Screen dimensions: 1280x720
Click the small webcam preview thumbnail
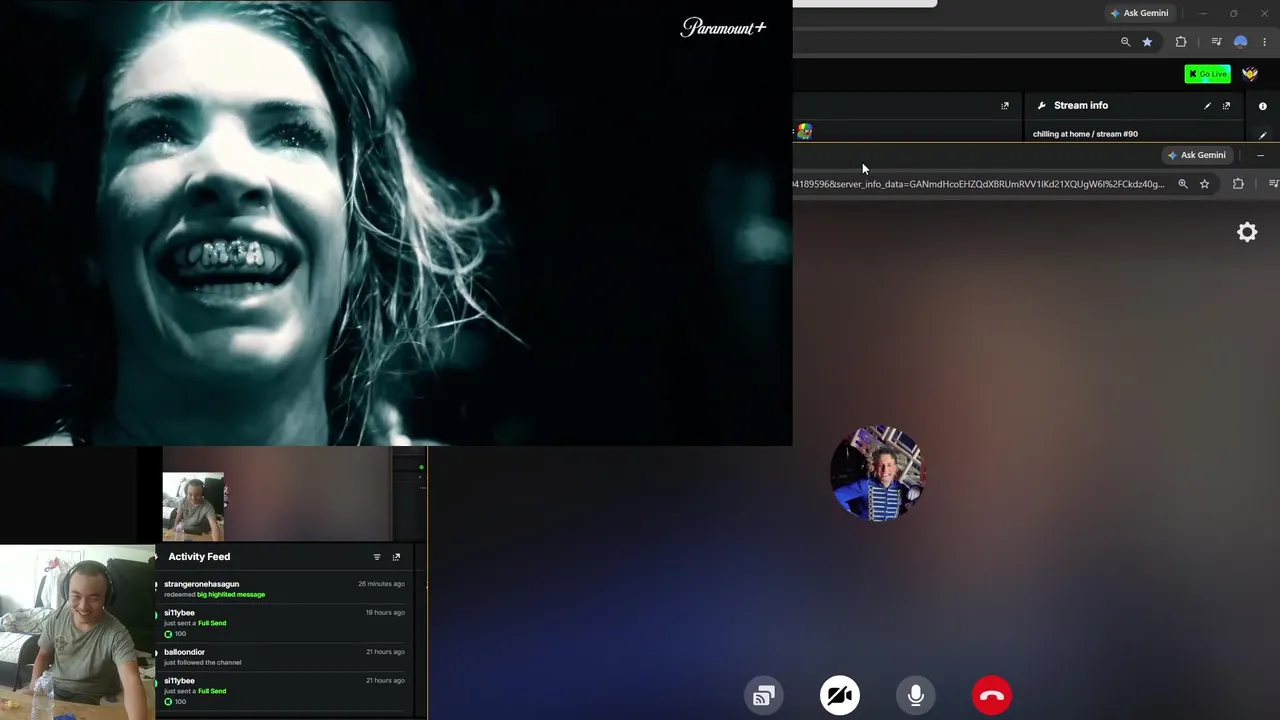(193, 506)
